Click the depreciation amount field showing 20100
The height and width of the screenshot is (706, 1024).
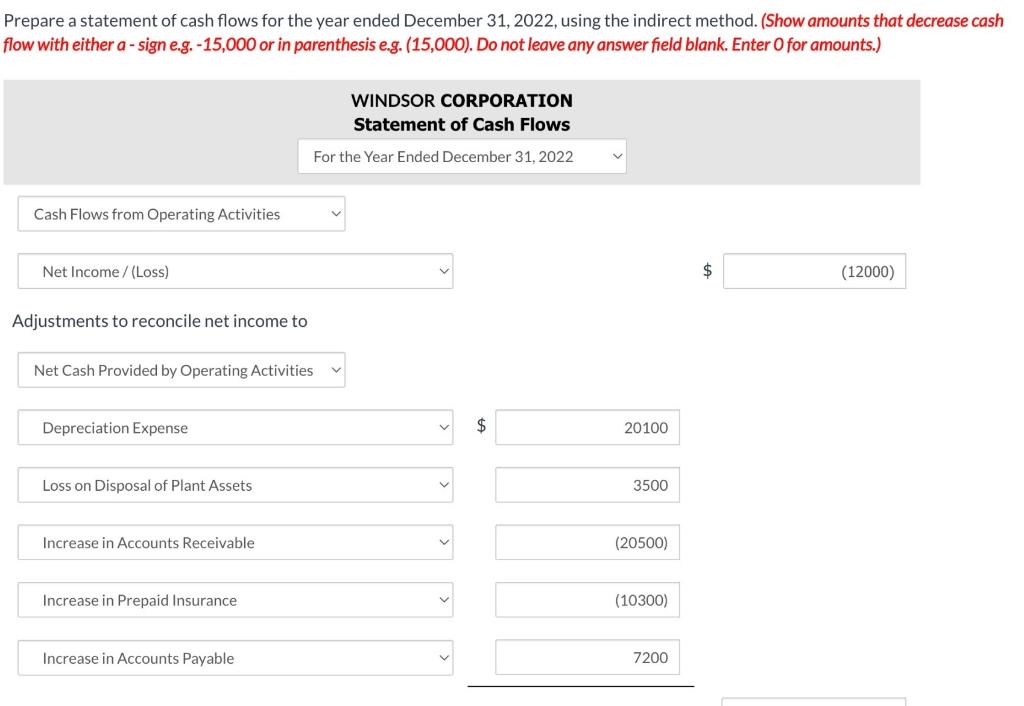pos(587,427)
